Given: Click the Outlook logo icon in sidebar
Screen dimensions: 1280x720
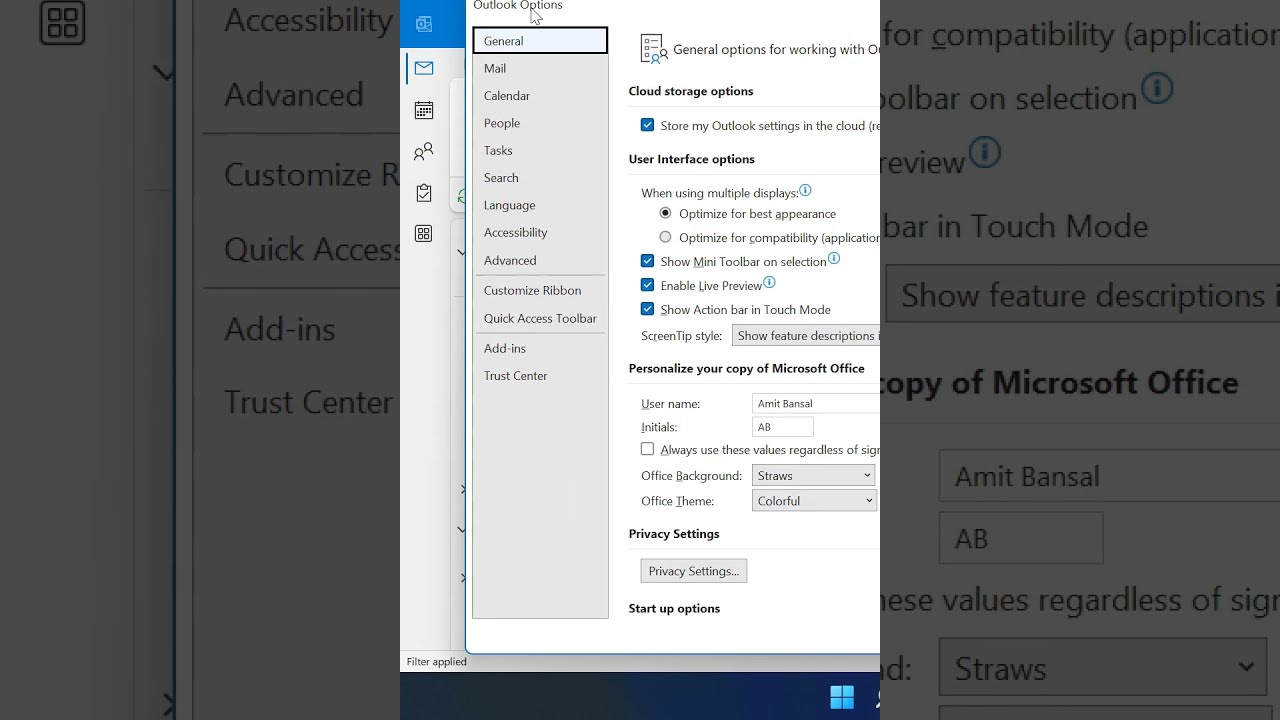Looking at the screenshot, I should [x=424, y=24].
